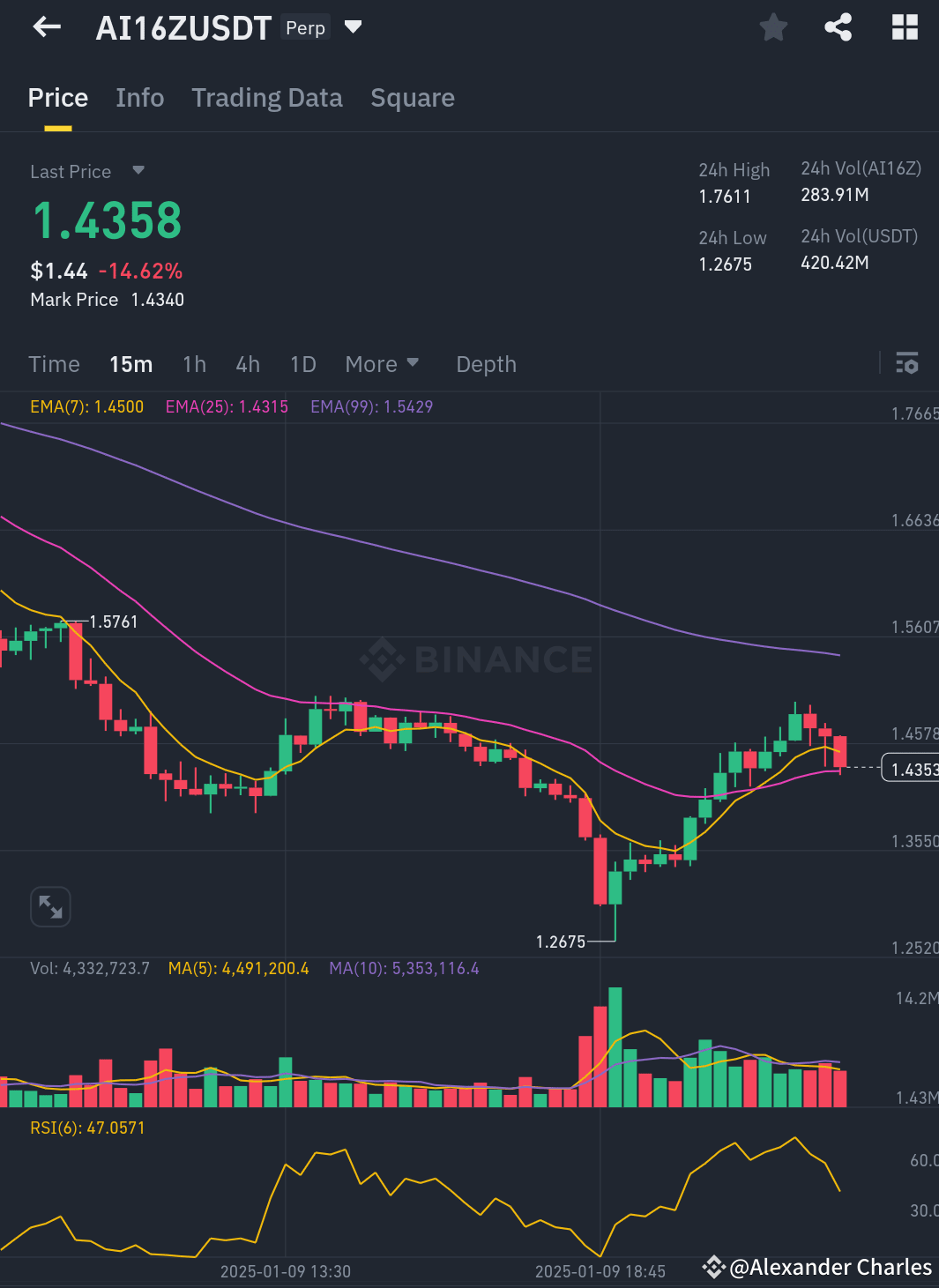Expand chart to fullscreen with arrows icon
This screenshot has height=1288, width=939.
[x=50, y=906]
